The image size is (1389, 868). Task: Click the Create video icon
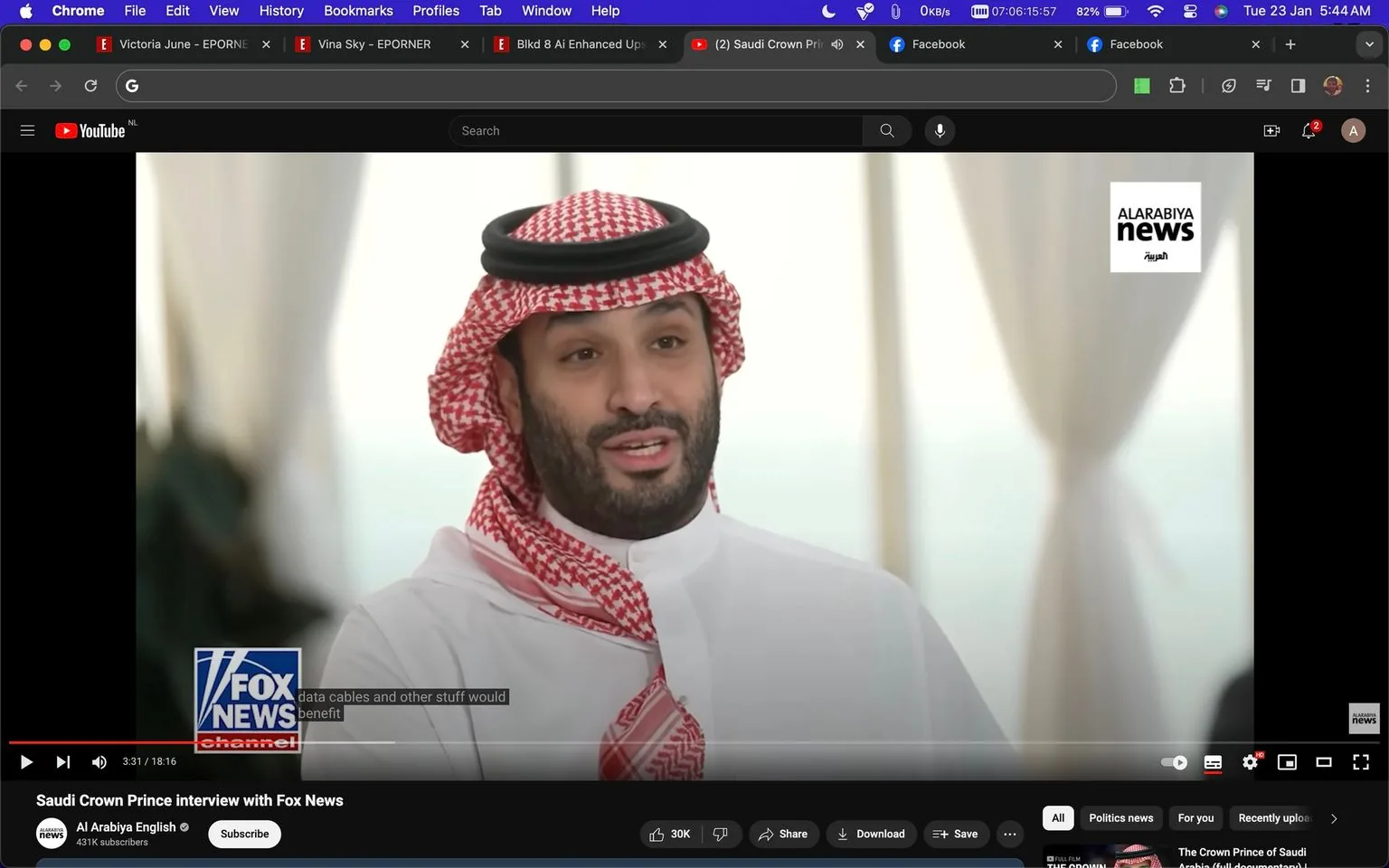click(x=1271, y=130)
